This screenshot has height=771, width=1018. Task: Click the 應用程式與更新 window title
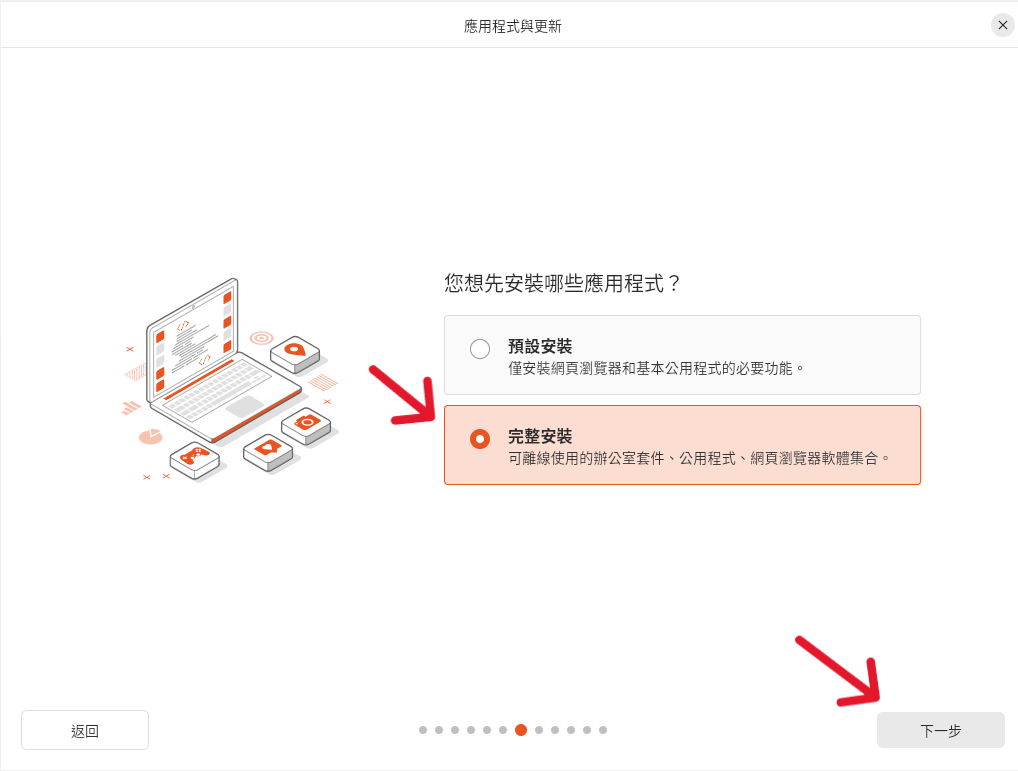tap(513, 26)
